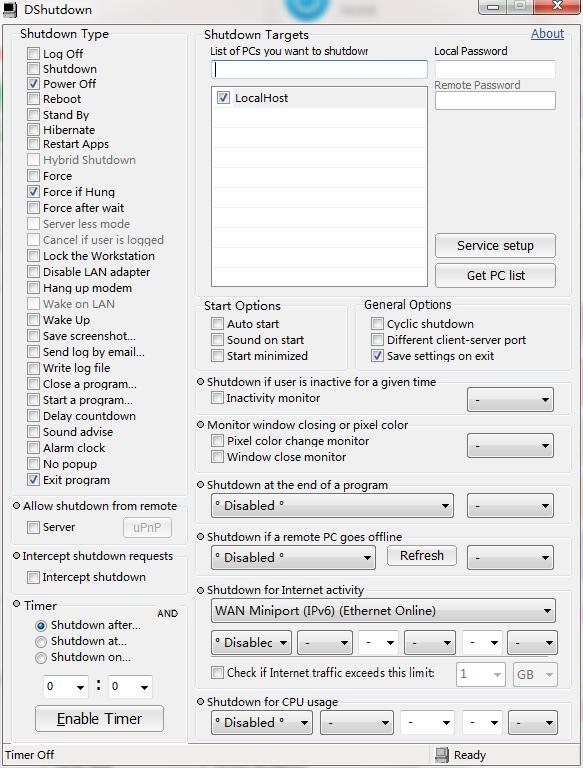This screenshot has height=768, width=583.
Task: Enable Stand By shutdown type
Action: tap(33, 115)
